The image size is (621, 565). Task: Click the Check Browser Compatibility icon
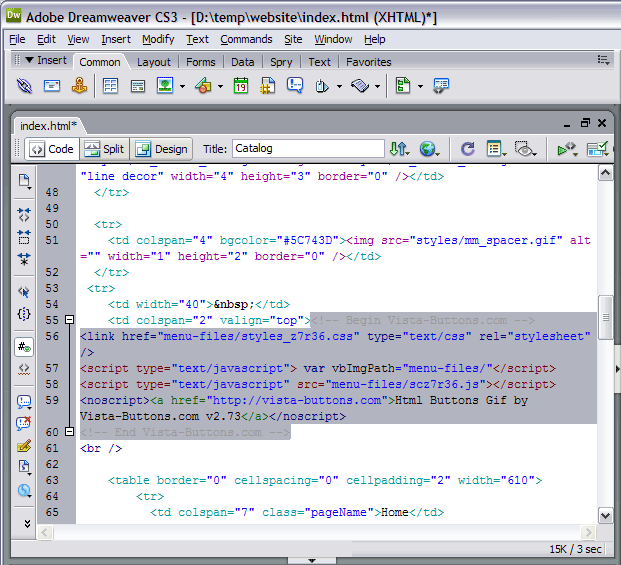tap(597, 149)
